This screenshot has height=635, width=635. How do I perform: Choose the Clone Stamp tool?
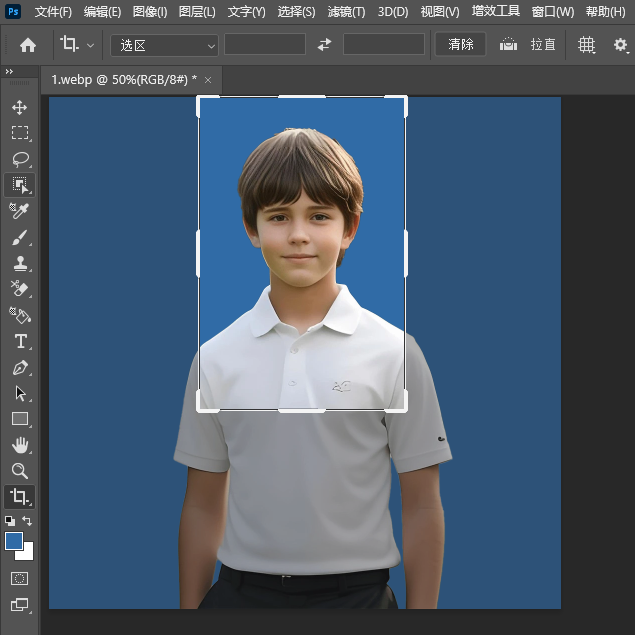pyautogui.click(x=19, y=264)
